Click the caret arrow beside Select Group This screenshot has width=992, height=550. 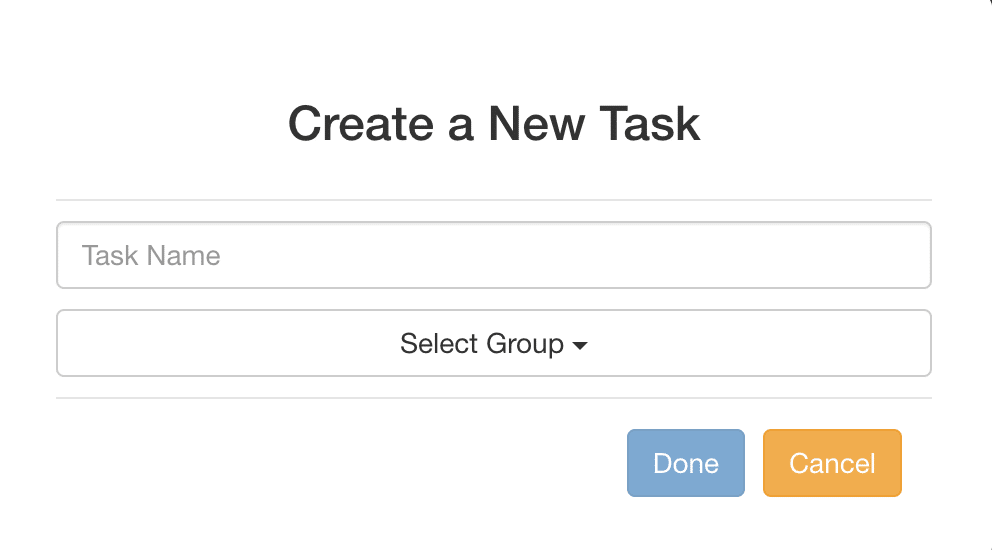(x=580, y=345)
